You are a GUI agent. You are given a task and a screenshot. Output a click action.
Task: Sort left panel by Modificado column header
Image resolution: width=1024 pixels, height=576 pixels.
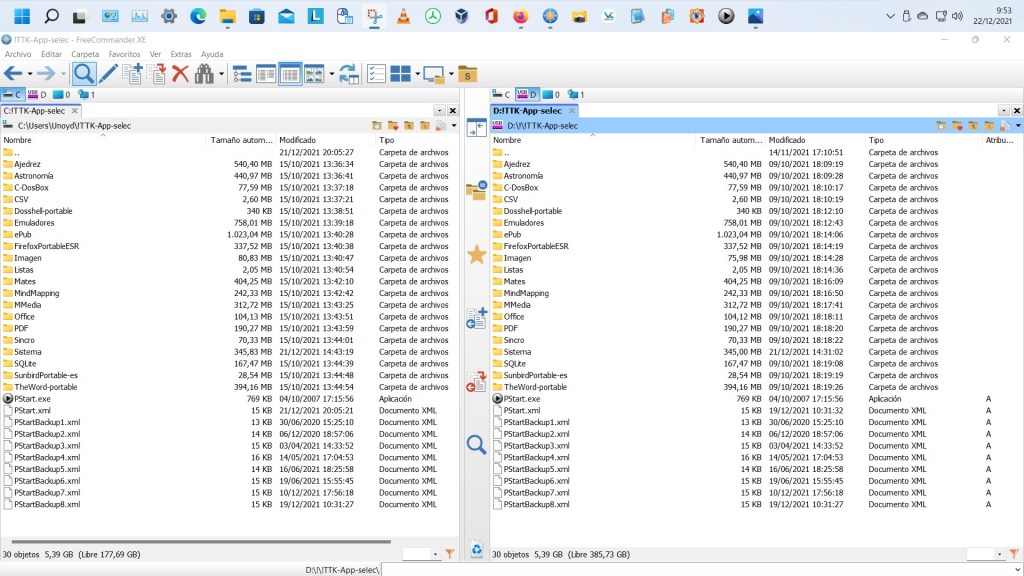[298, 141]
